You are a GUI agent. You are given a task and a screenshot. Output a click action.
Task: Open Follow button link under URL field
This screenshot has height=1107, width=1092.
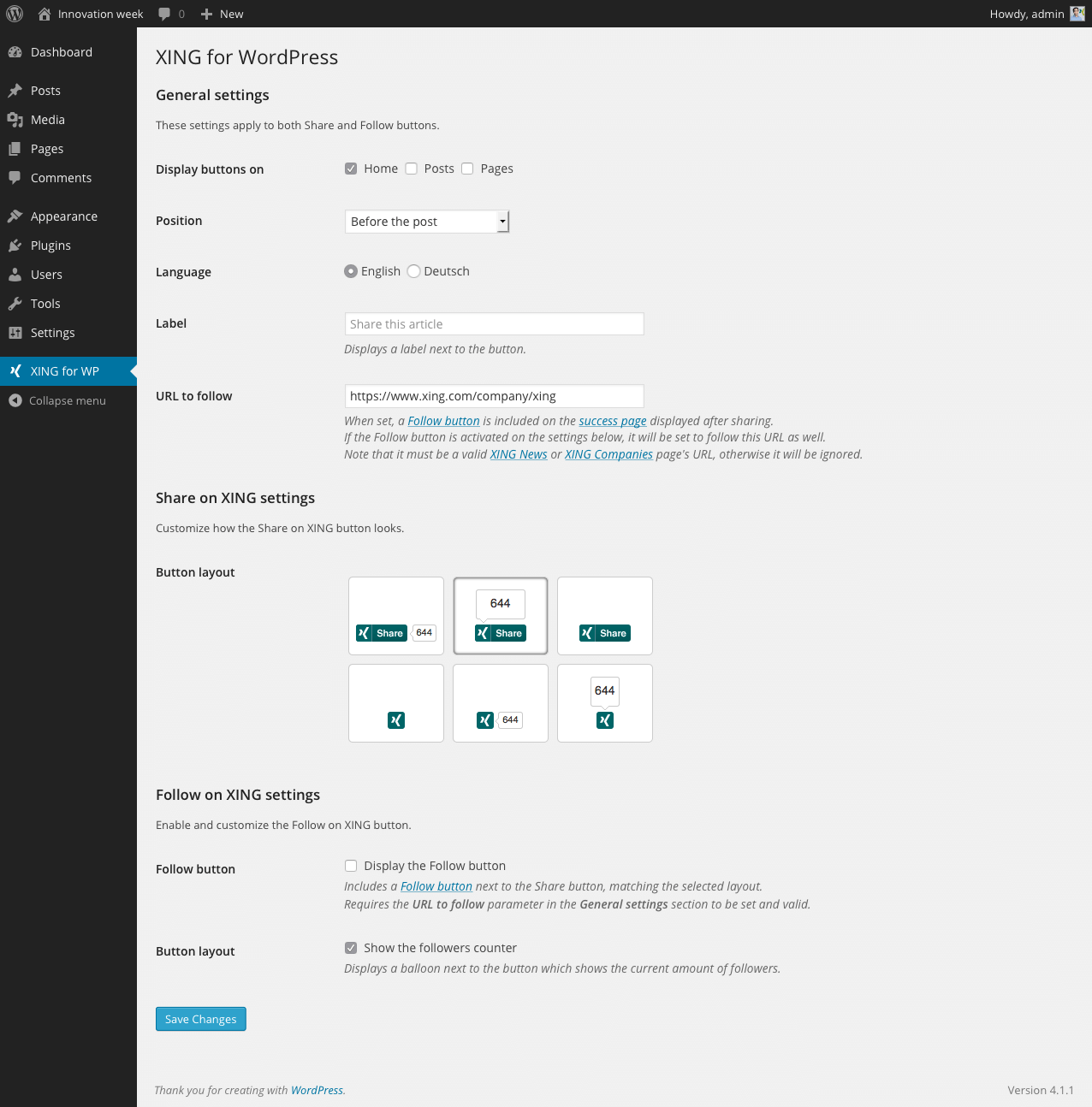click(x=443, y=421)
